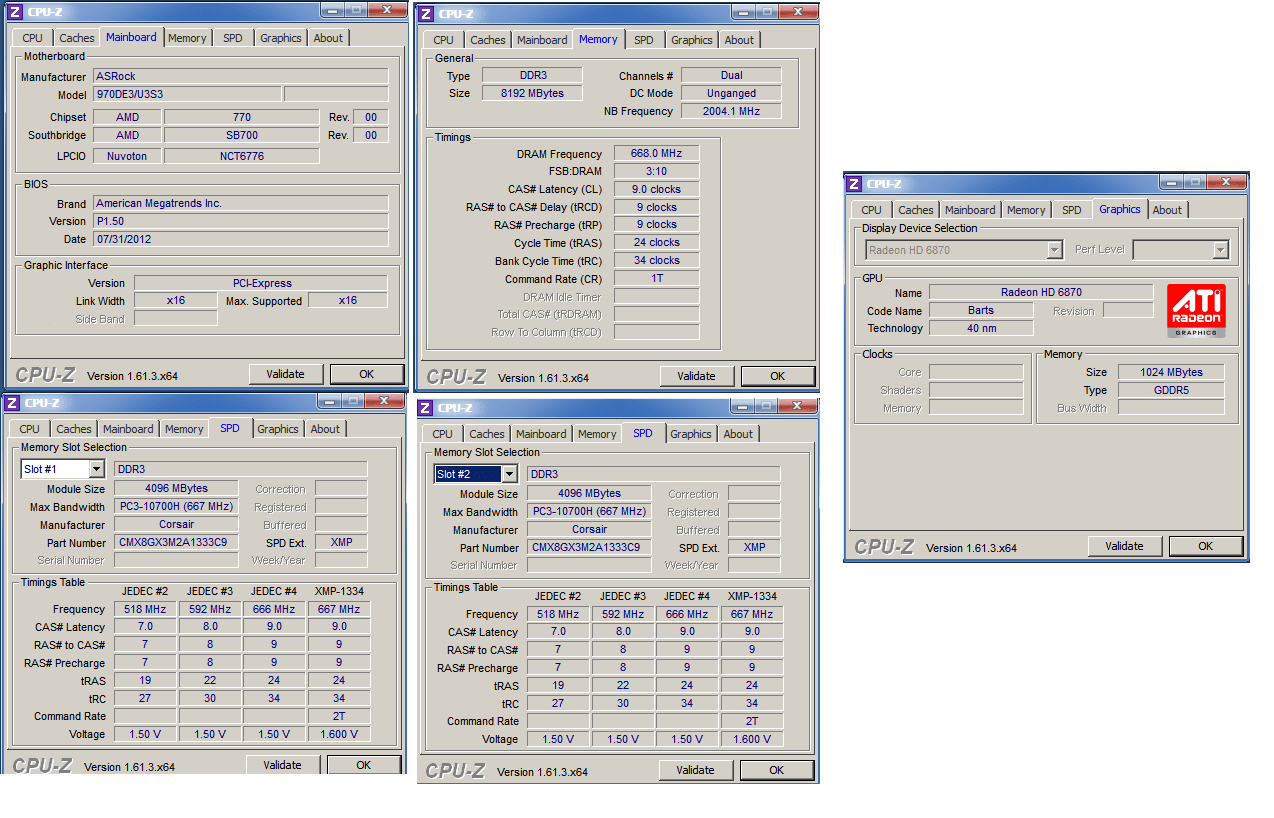Select Memory tab in Mainboard window

pyautogui.click(x=187, y=38)
